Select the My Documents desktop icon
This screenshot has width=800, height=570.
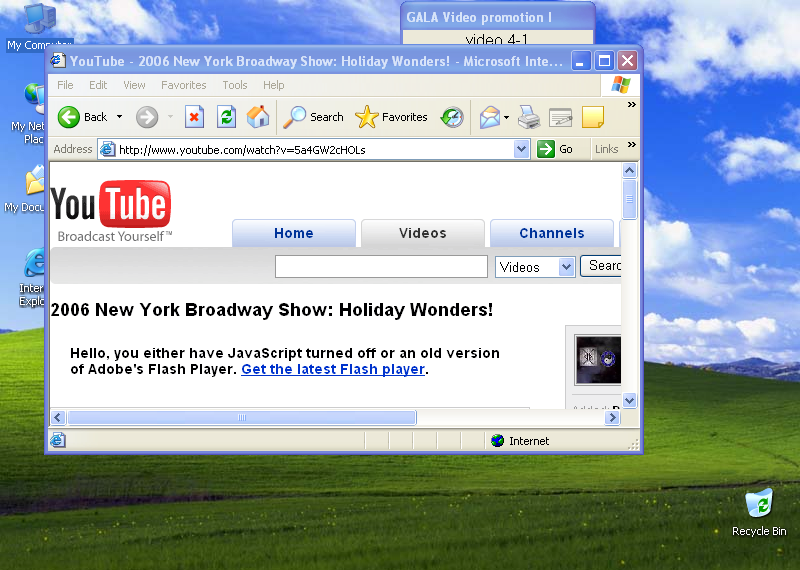[x=24, y=189]
